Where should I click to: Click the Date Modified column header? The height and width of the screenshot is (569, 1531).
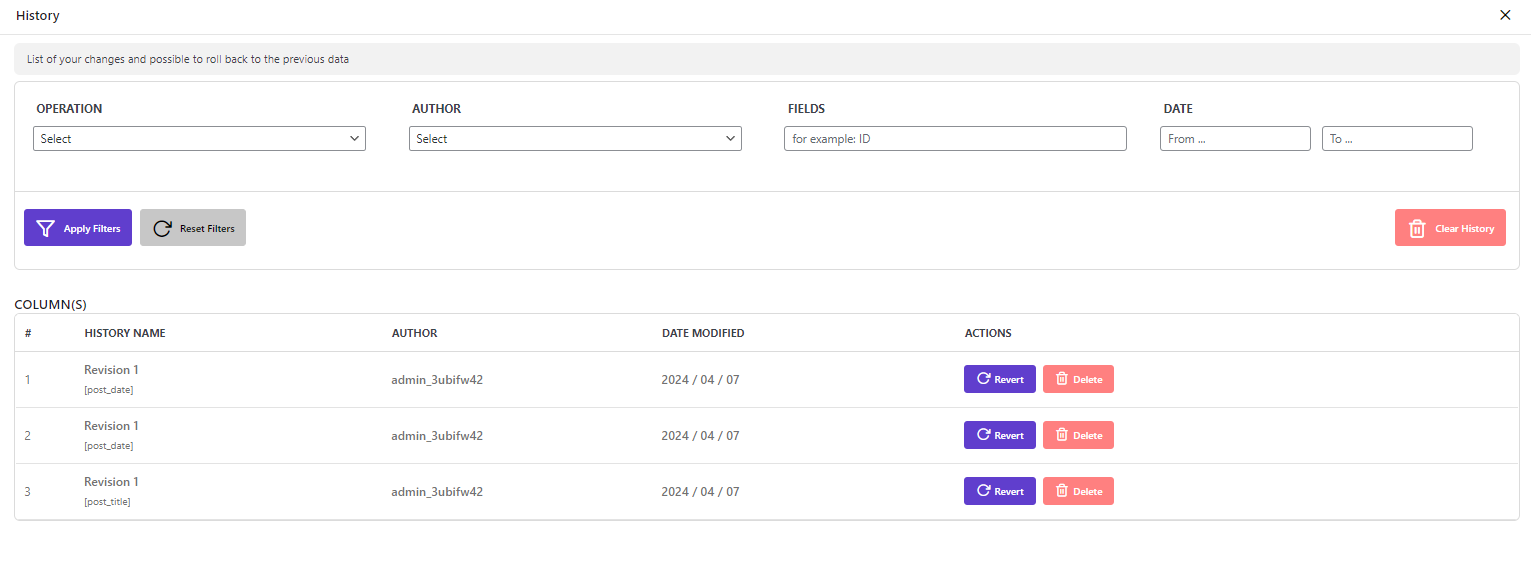(703, 333)
